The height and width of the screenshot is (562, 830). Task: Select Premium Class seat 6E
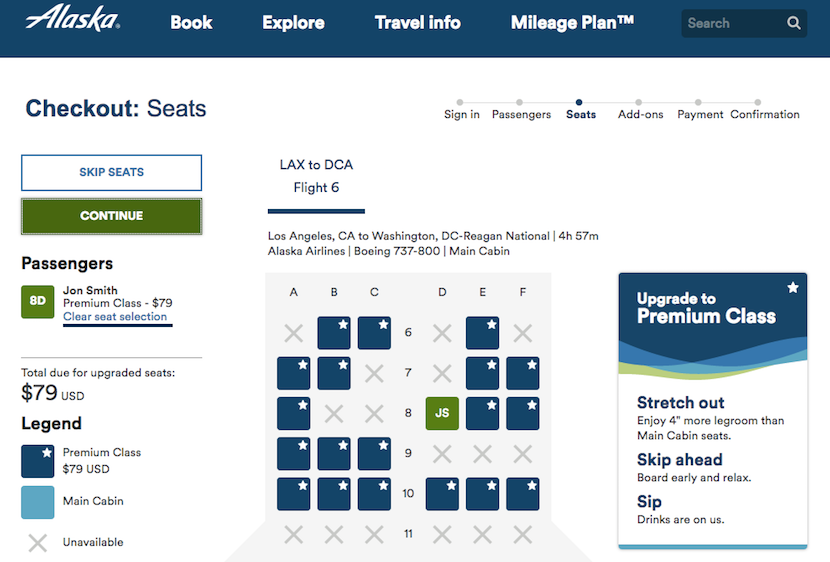click(x=483, y=333)
